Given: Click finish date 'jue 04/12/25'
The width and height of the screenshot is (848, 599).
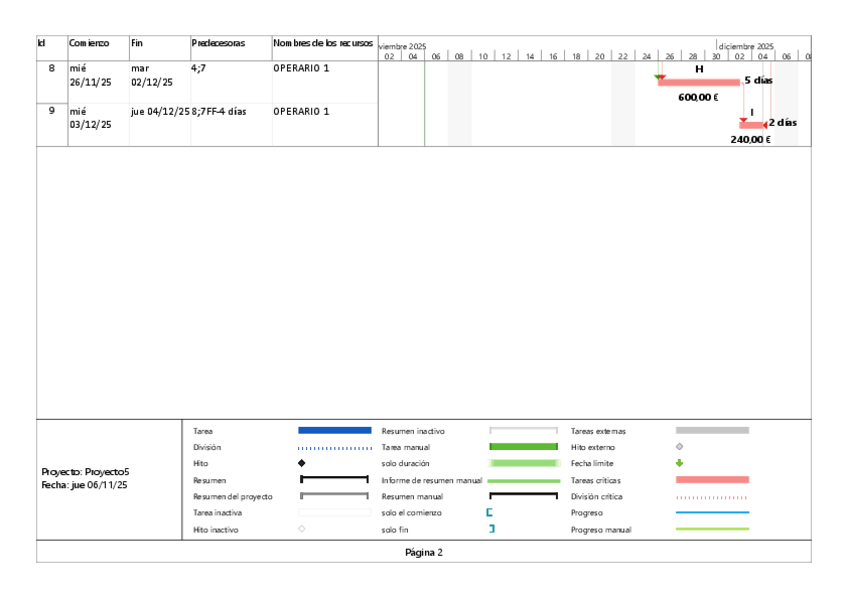Looking at the screenshot, I should (160, 111).
